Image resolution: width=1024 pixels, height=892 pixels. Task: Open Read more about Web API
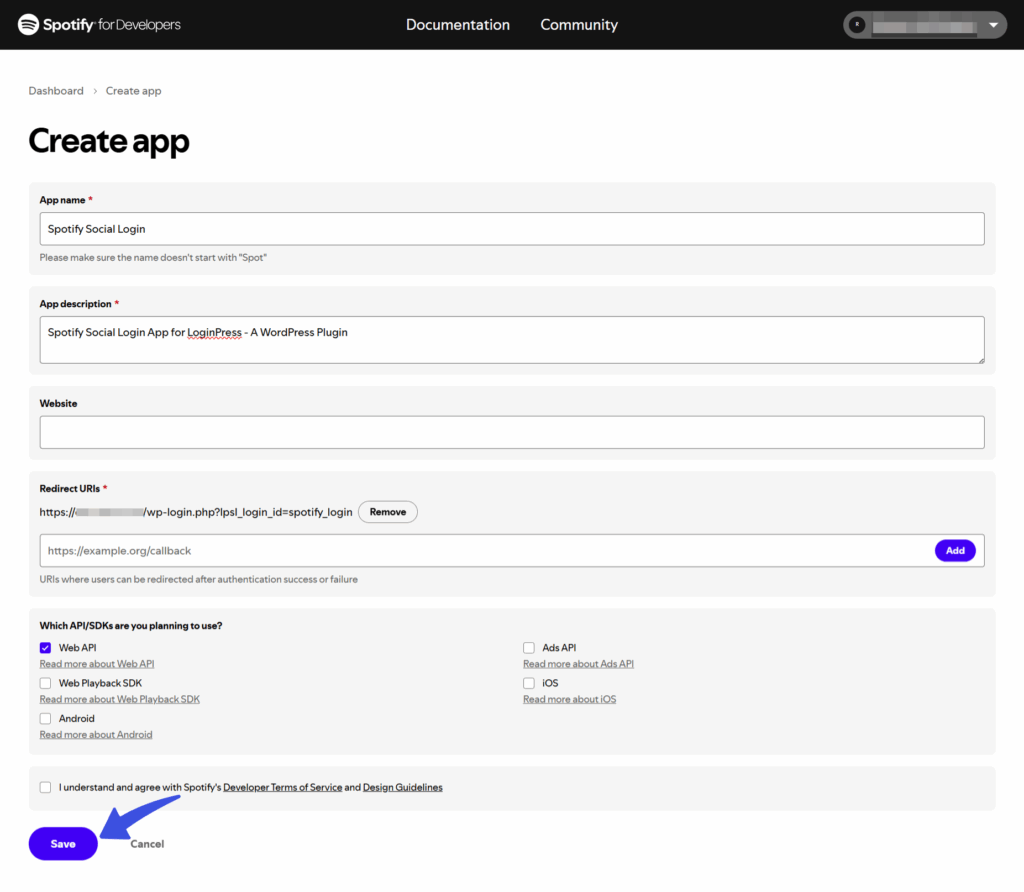coord(97,664)
